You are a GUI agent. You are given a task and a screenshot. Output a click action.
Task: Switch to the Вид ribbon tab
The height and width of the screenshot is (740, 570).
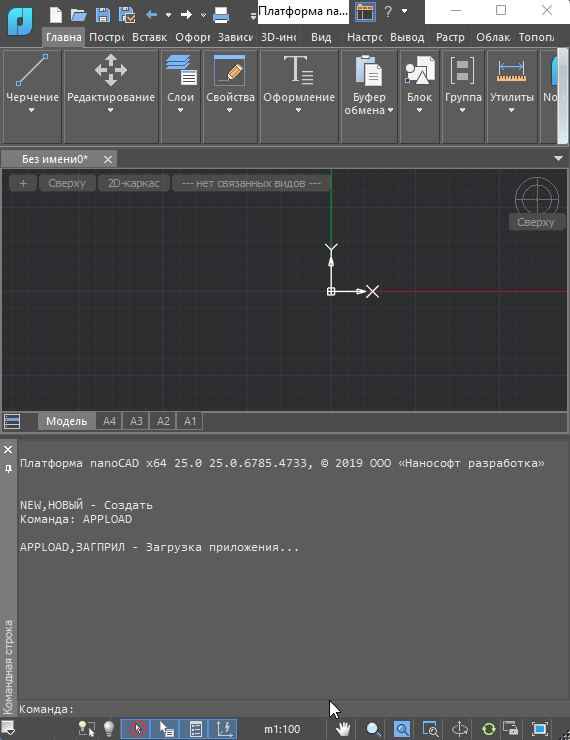(x=321, y=37)
